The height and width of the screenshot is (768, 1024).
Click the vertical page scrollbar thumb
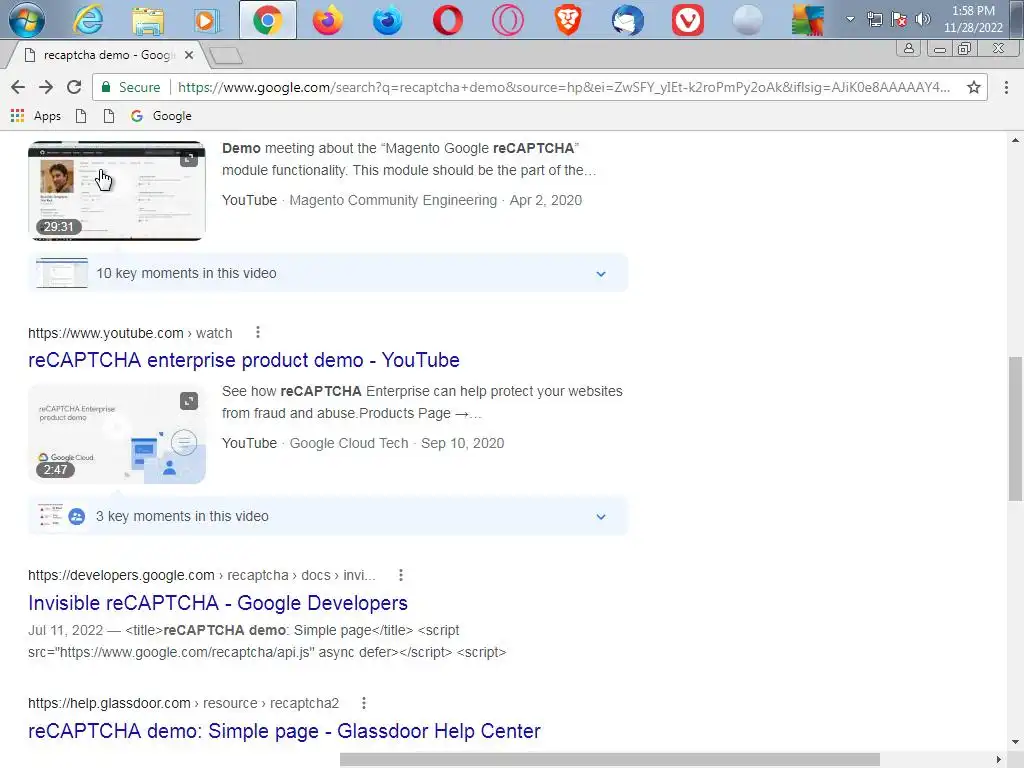[1015, 428]
